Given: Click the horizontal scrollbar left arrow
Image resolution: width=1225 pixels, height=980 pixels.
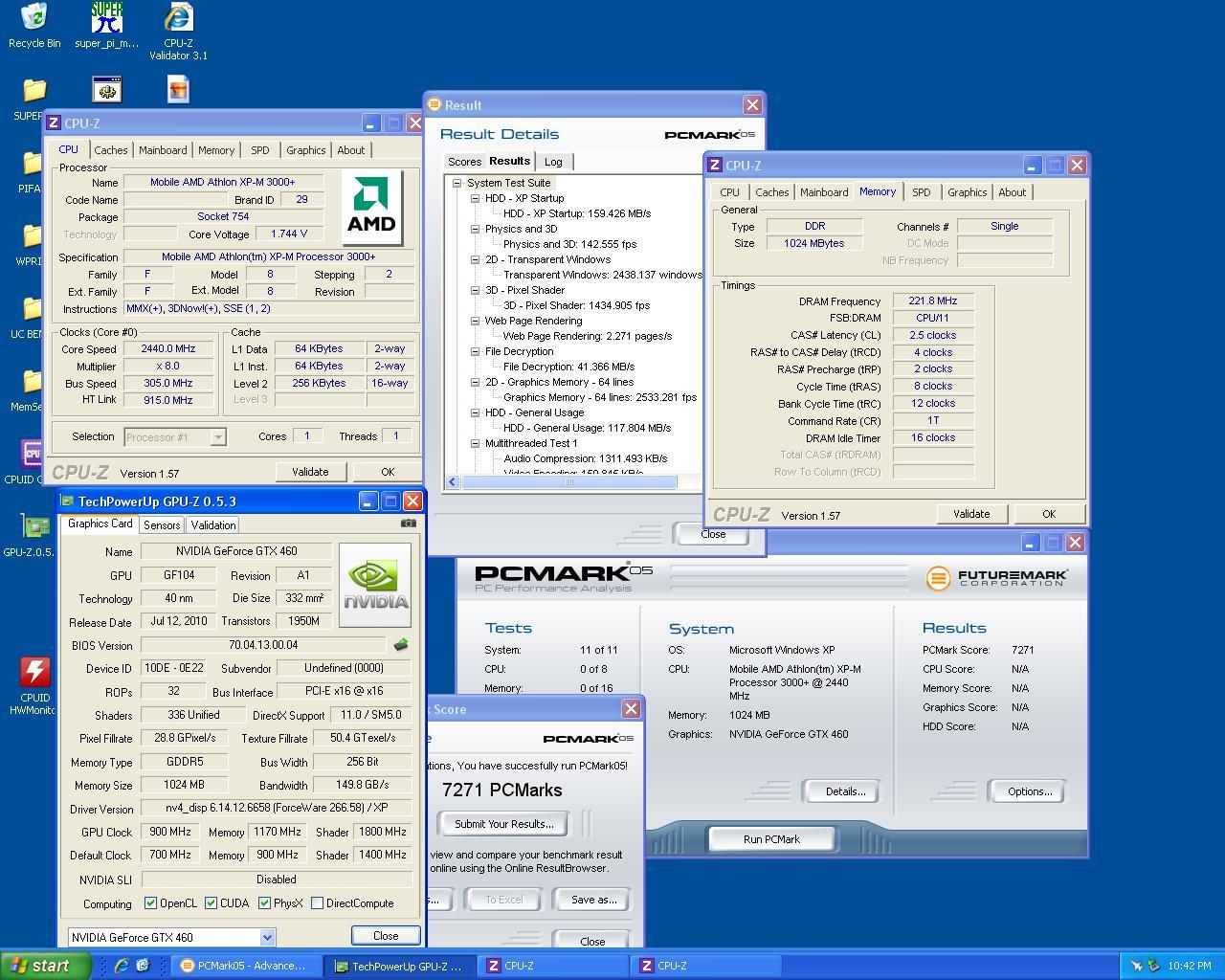Looking at the screenshot, I should pyautogui.click(x=454, y=482).
